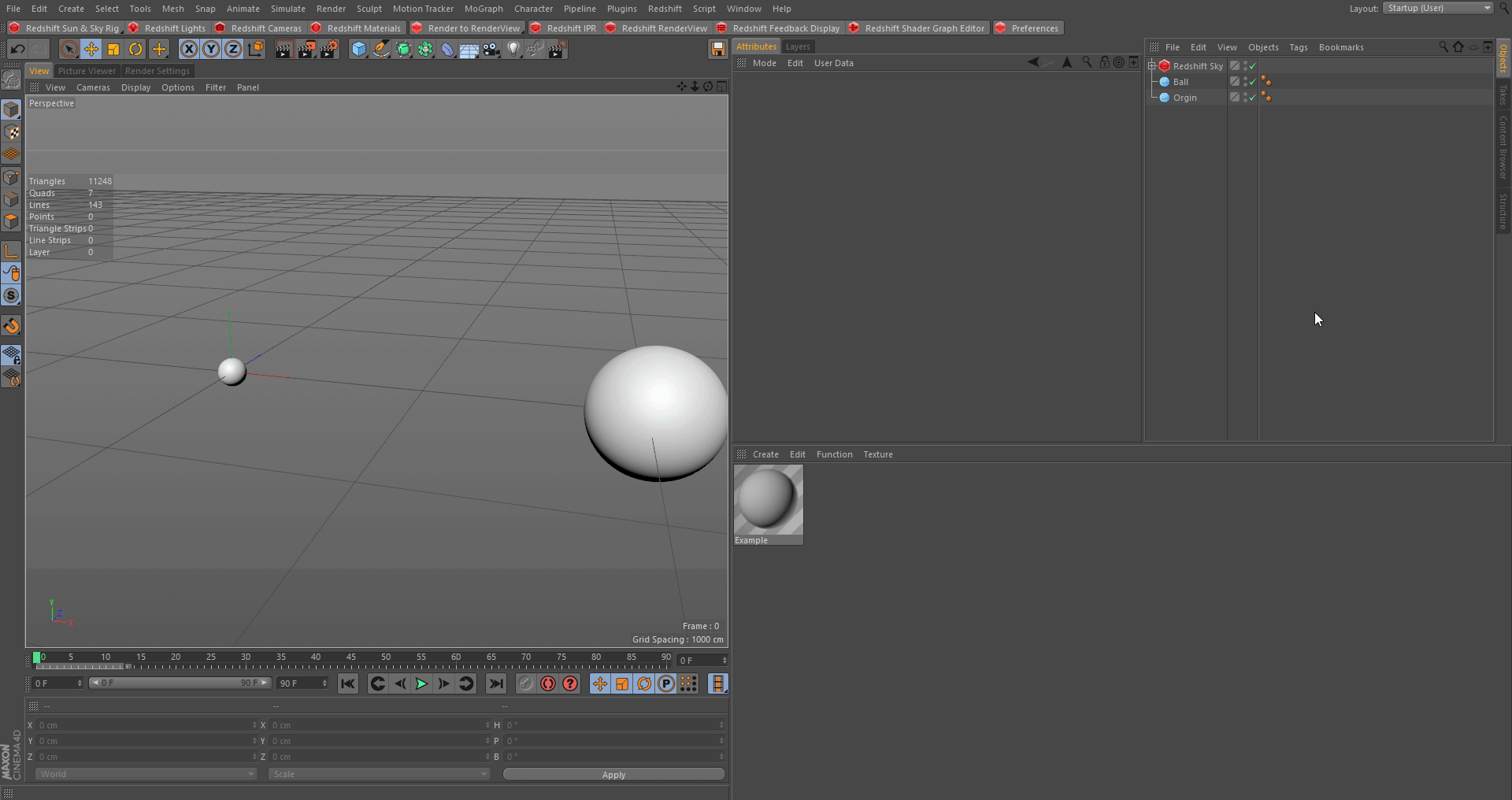Add a Cube primitive object

tap(359, 50)
